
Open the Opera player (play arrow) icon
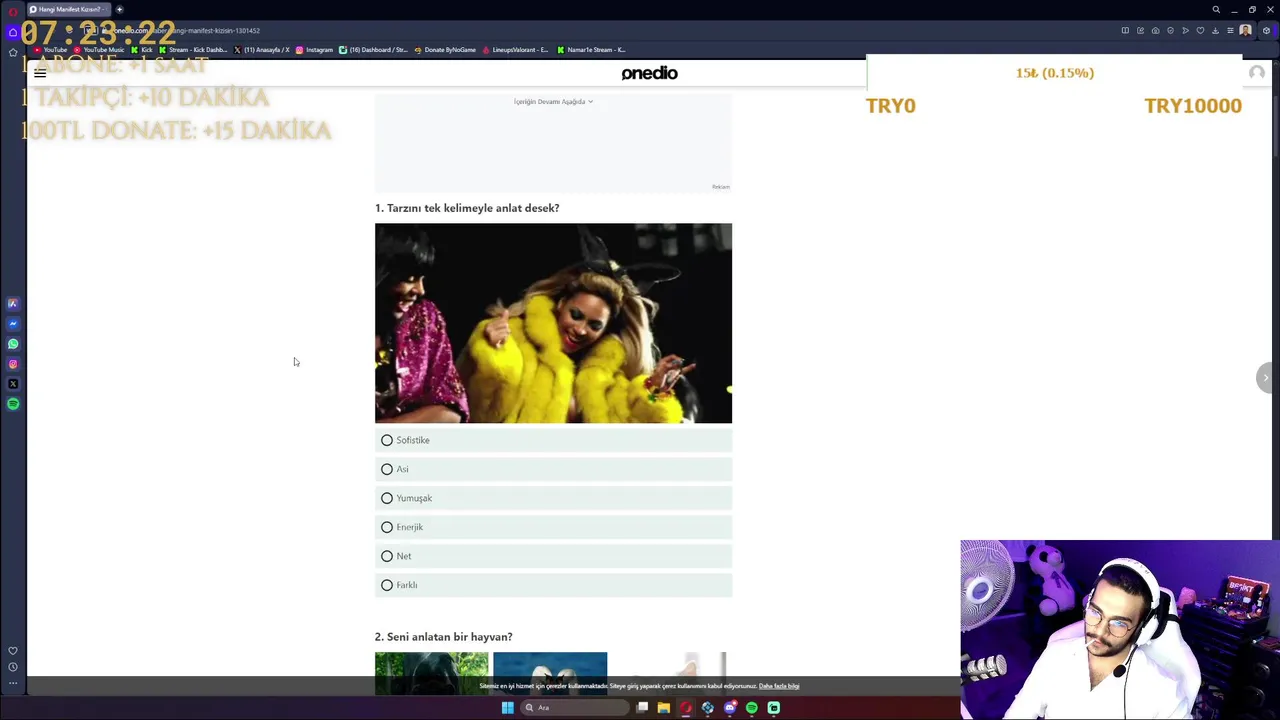(1185, 31)
